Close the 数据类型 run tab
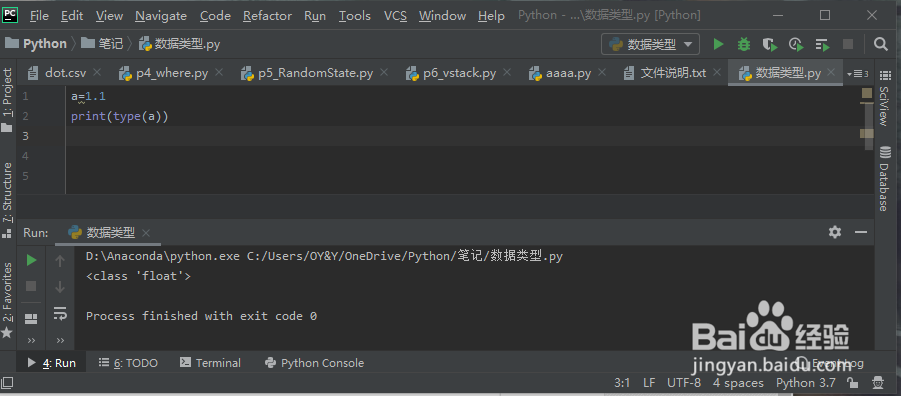Screen dimensions: 901x396 (146, 233)
